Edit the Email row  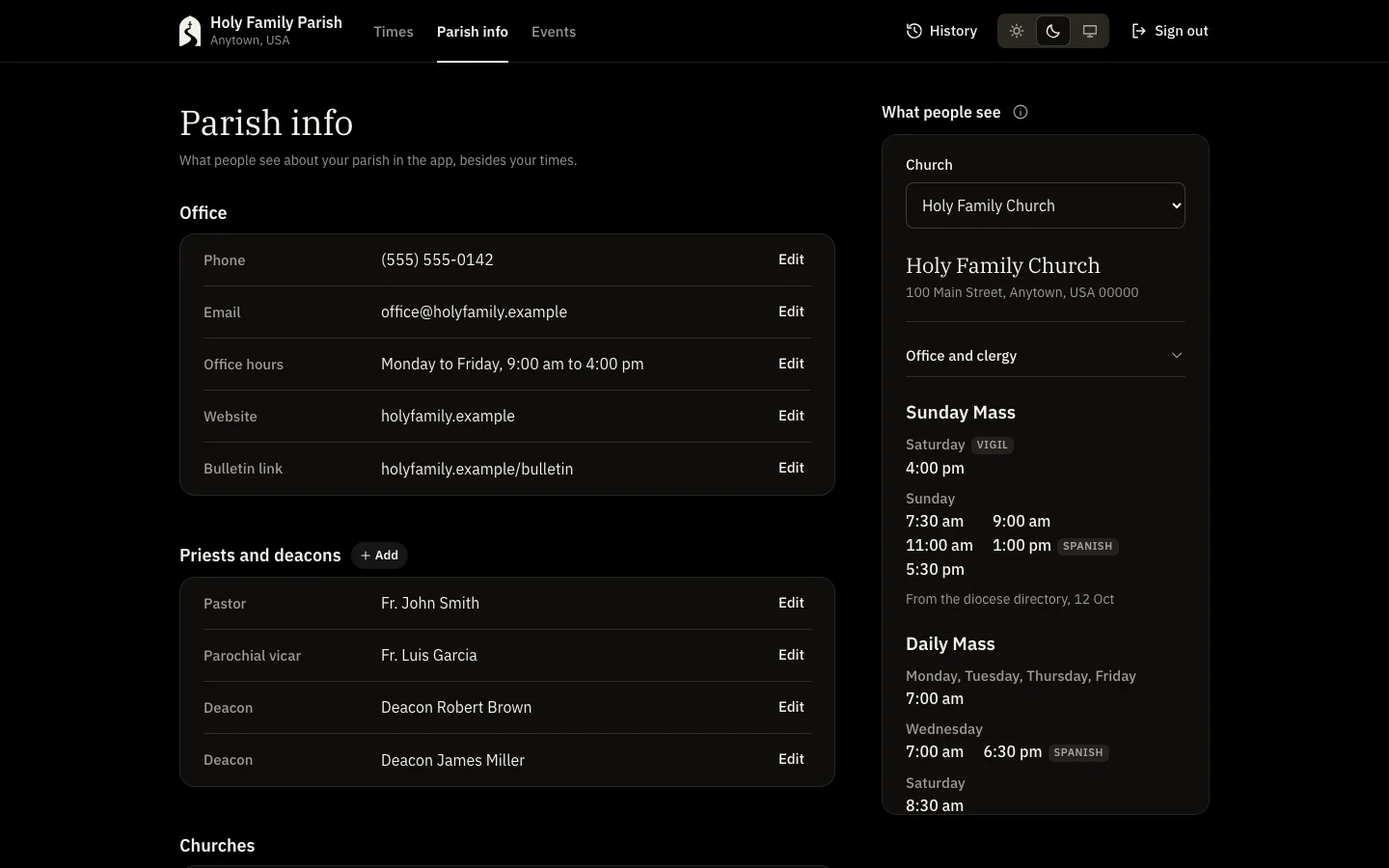(x=791, y=312)
